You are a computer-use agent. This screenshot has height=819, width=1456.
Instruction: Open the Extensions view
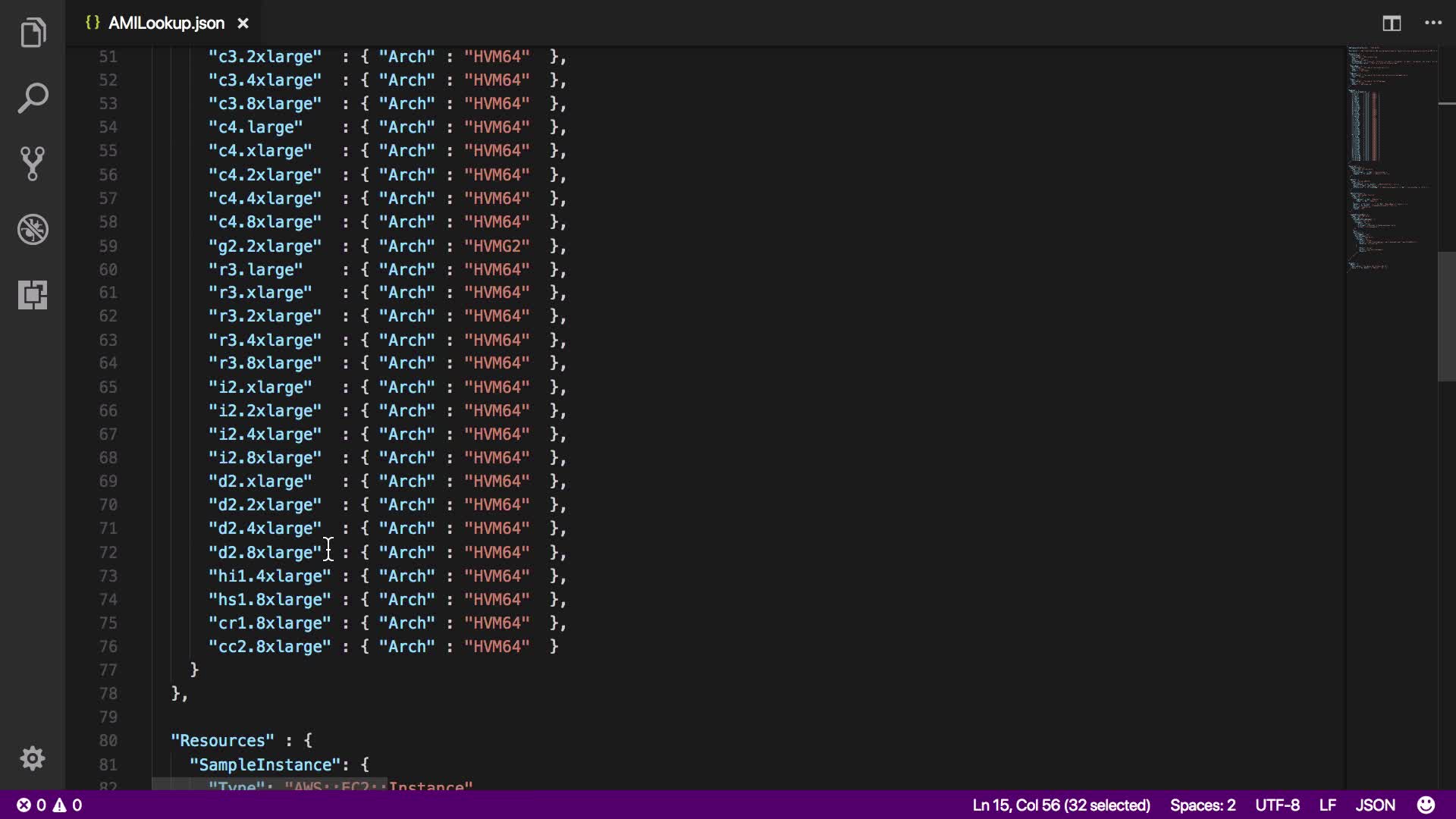(33, 294)
